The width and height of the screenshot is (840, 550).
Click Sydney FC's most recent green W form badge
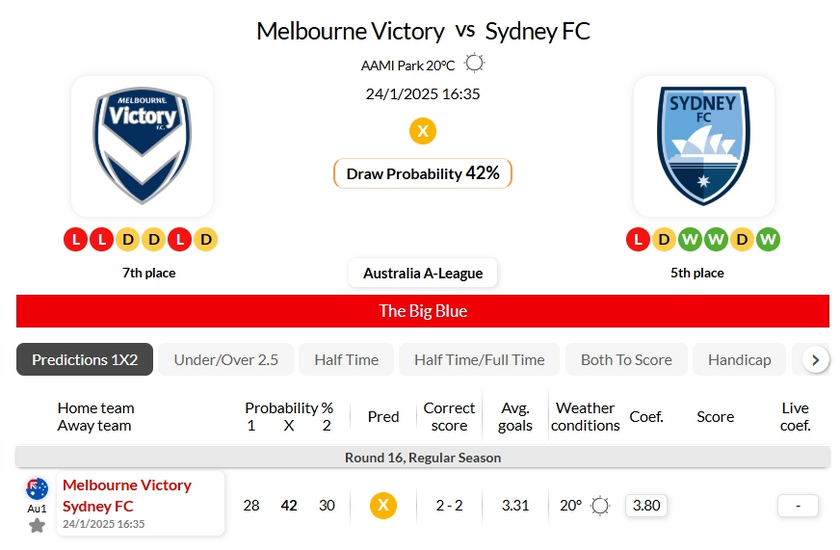(x=768, y=239)
